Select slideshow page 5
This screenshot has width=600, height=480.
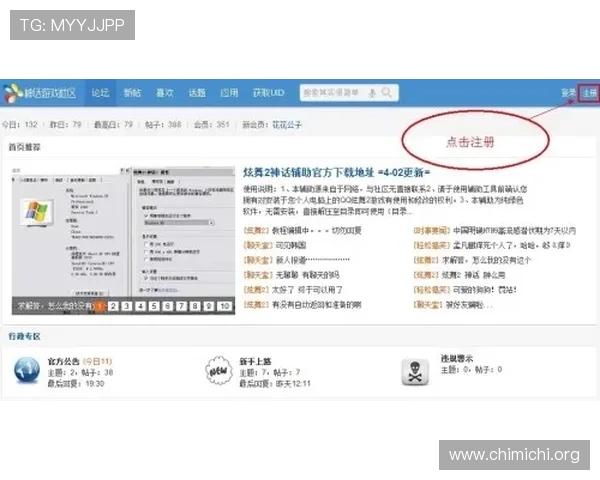click(154, 306)
